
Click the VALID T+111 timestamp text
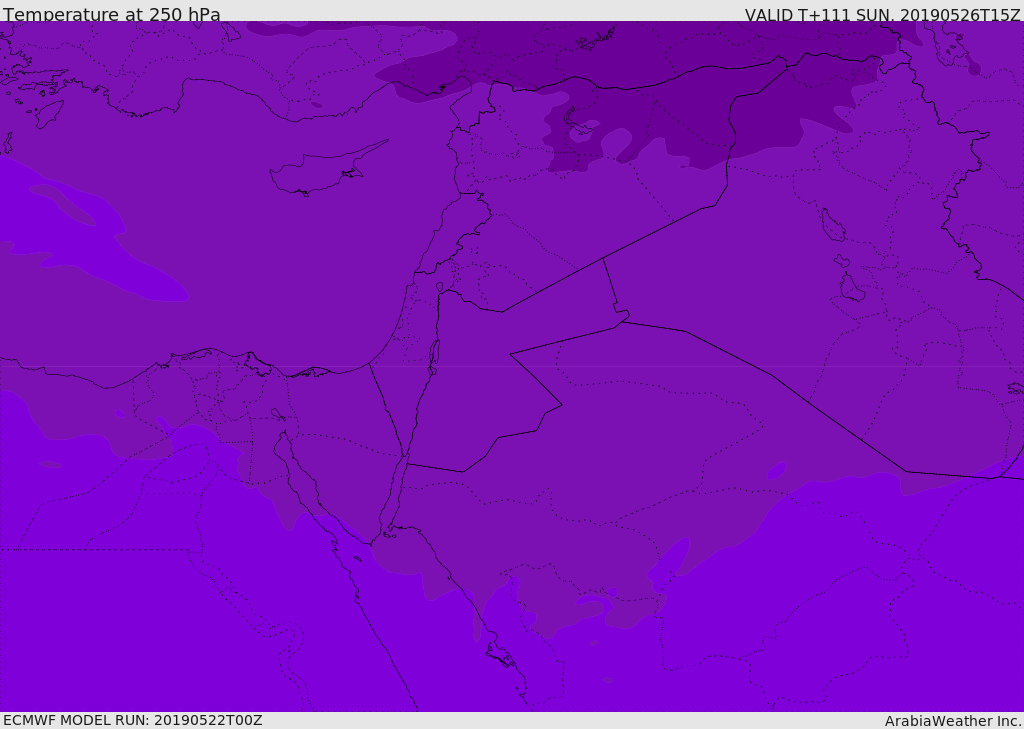[882, 15]
